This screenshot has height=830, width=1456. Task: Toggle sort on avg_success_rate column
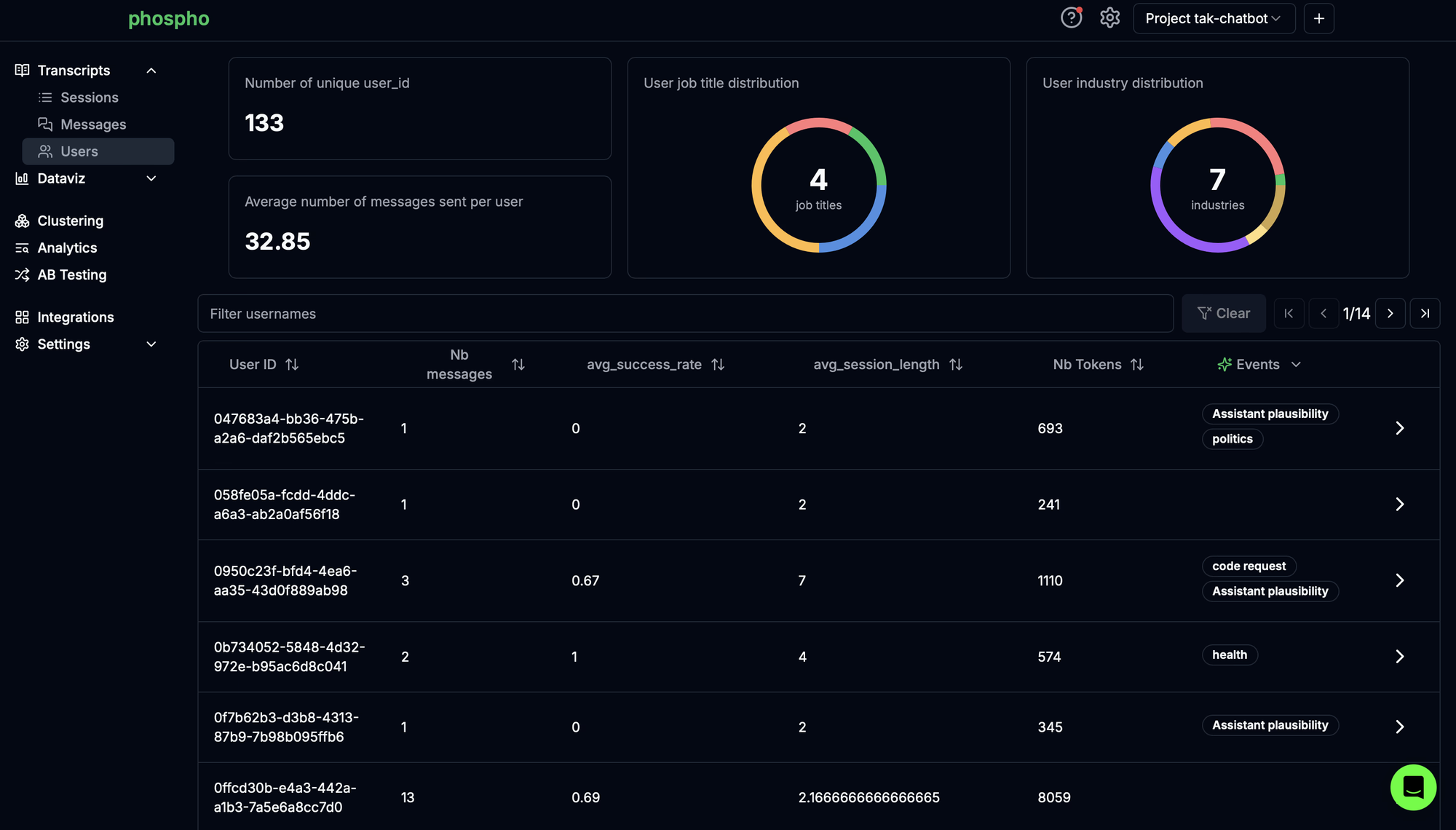(718, 365)
